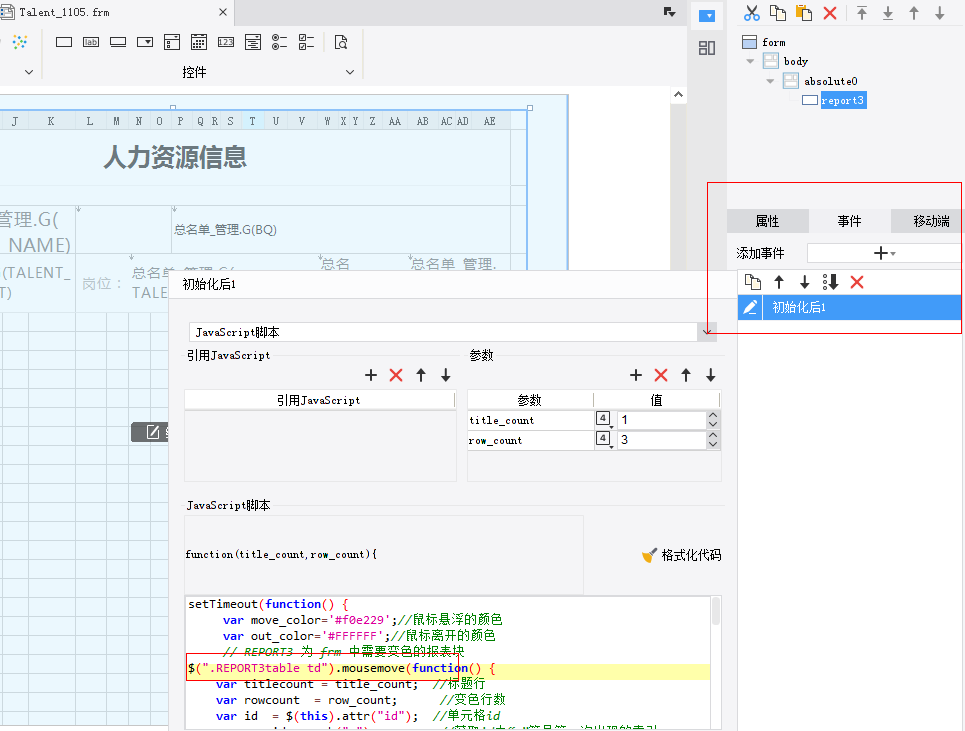The width and height of the screenshot is (965, 731).
Task: Select the radio button group widget
Action: coord(280,42)
